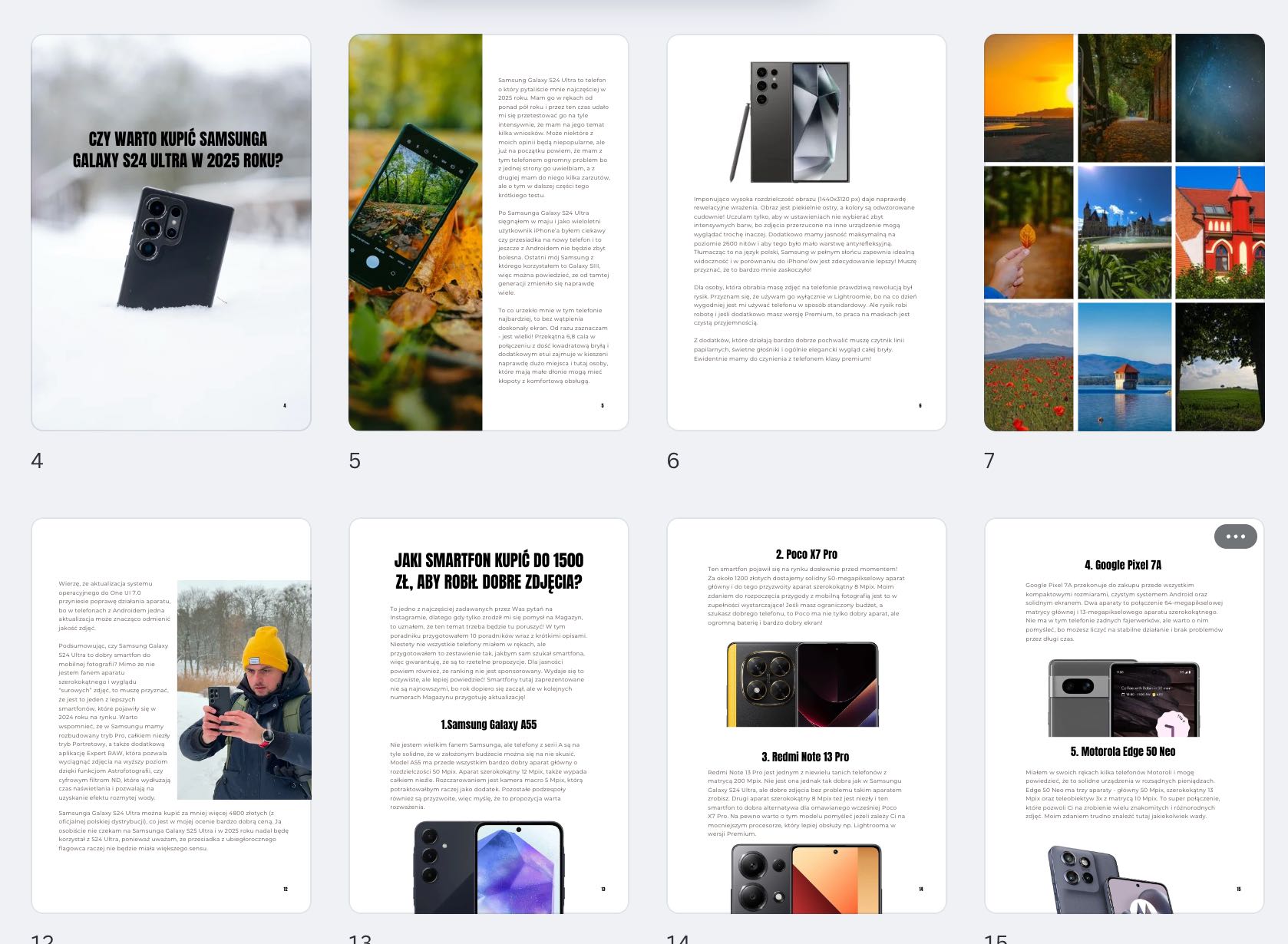The image size is (1288, 944).
Task: Select page 7 photo collage thumbnail
Action: click(1124, 232)
